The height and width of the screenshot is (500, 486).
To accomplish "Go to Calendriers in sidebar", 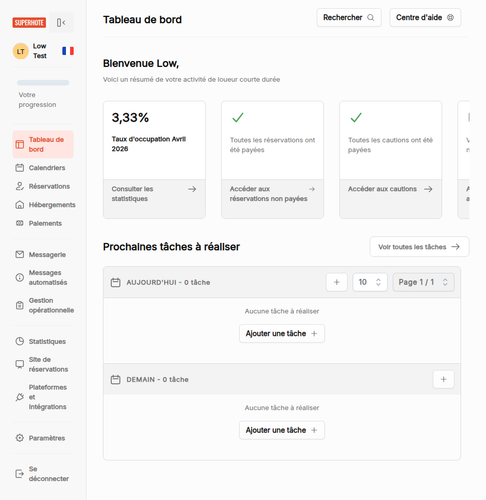I will [43, 168].
